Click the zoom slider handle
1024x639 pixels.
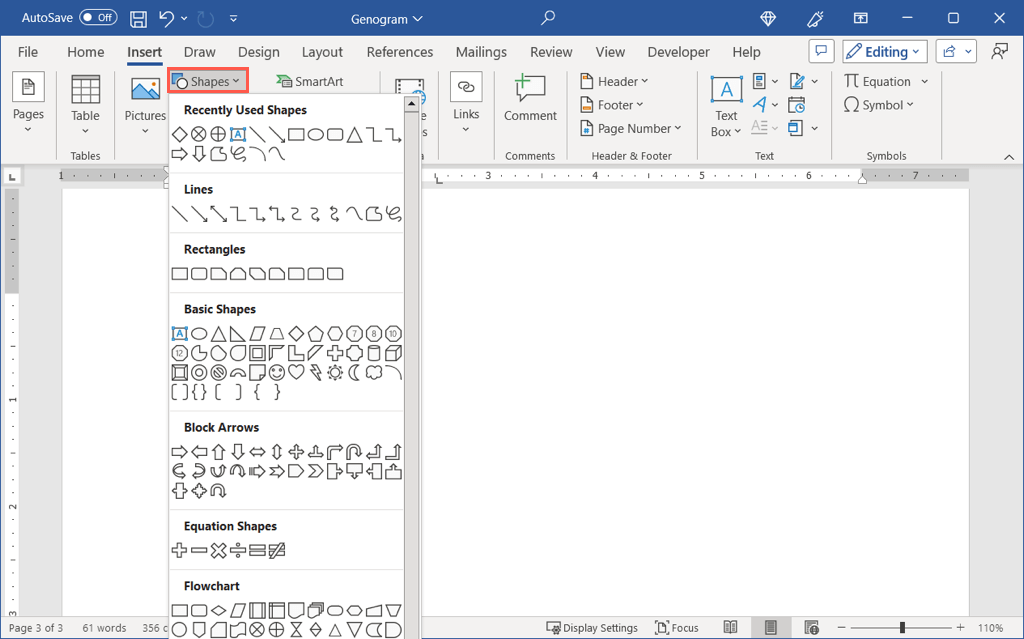[902, 628]
